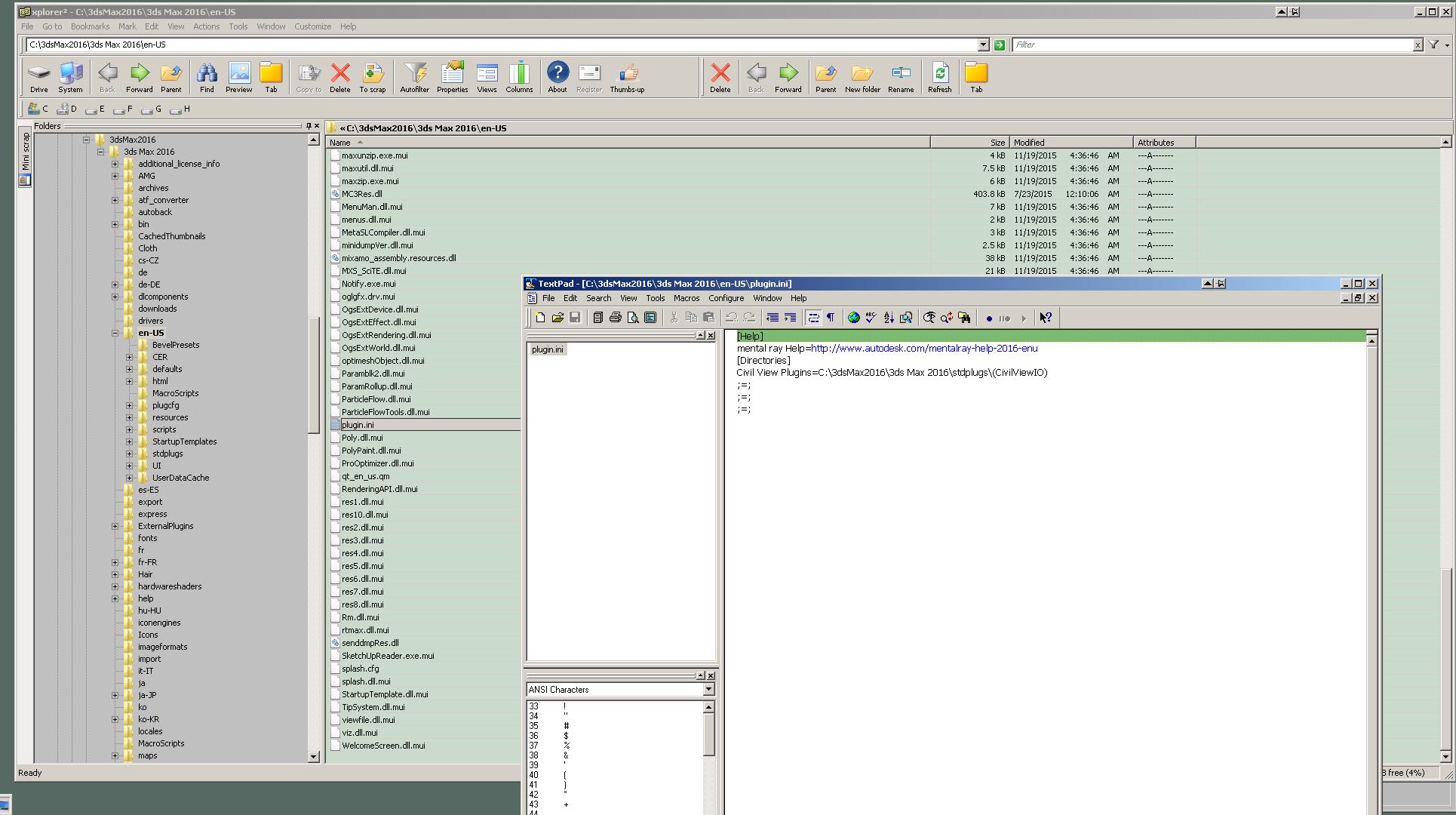Click the System toolbar icon
Image resolution: width=1456 pixels, height=815 pixels.
[x=70, y=78]
